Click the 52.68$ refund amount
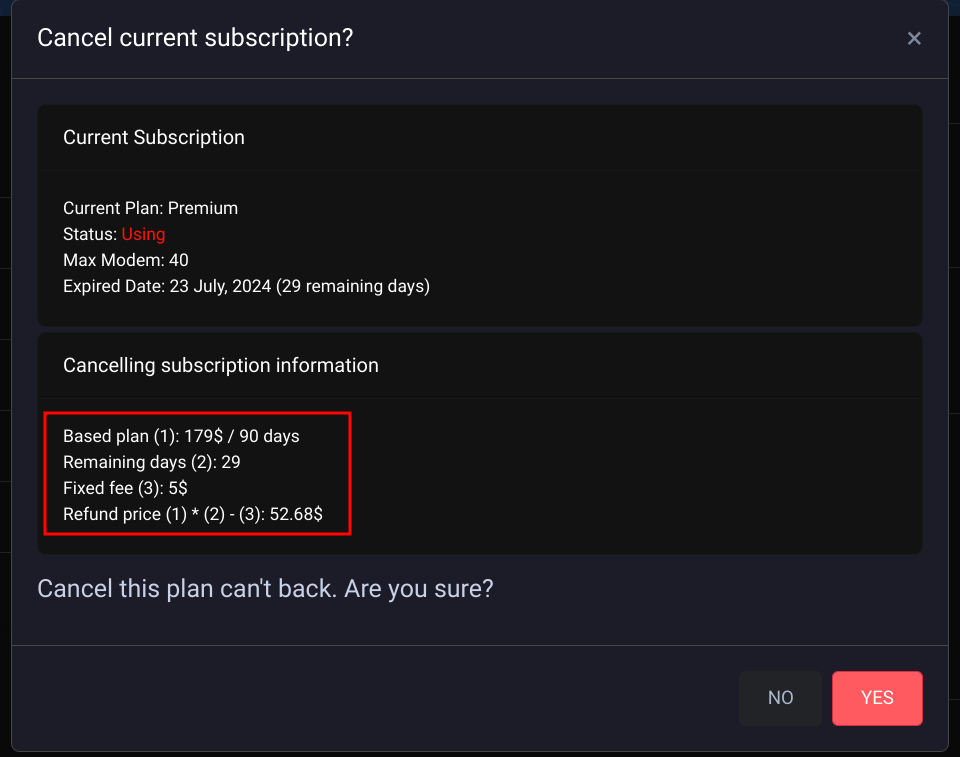Viewport: 960px width, 757px height. click(x=296, y=514)
